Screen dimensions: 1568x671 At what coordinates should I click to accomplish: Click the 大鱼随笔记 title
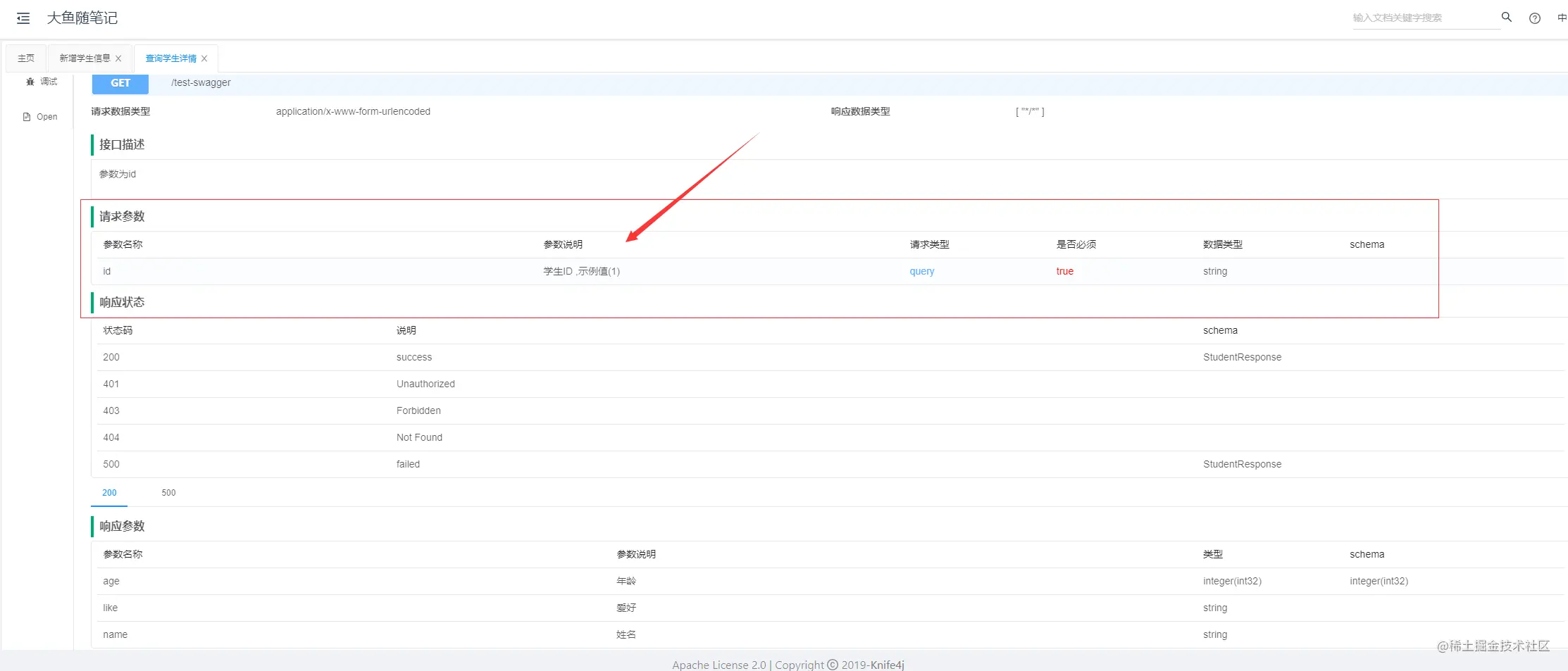coord(82,18)
